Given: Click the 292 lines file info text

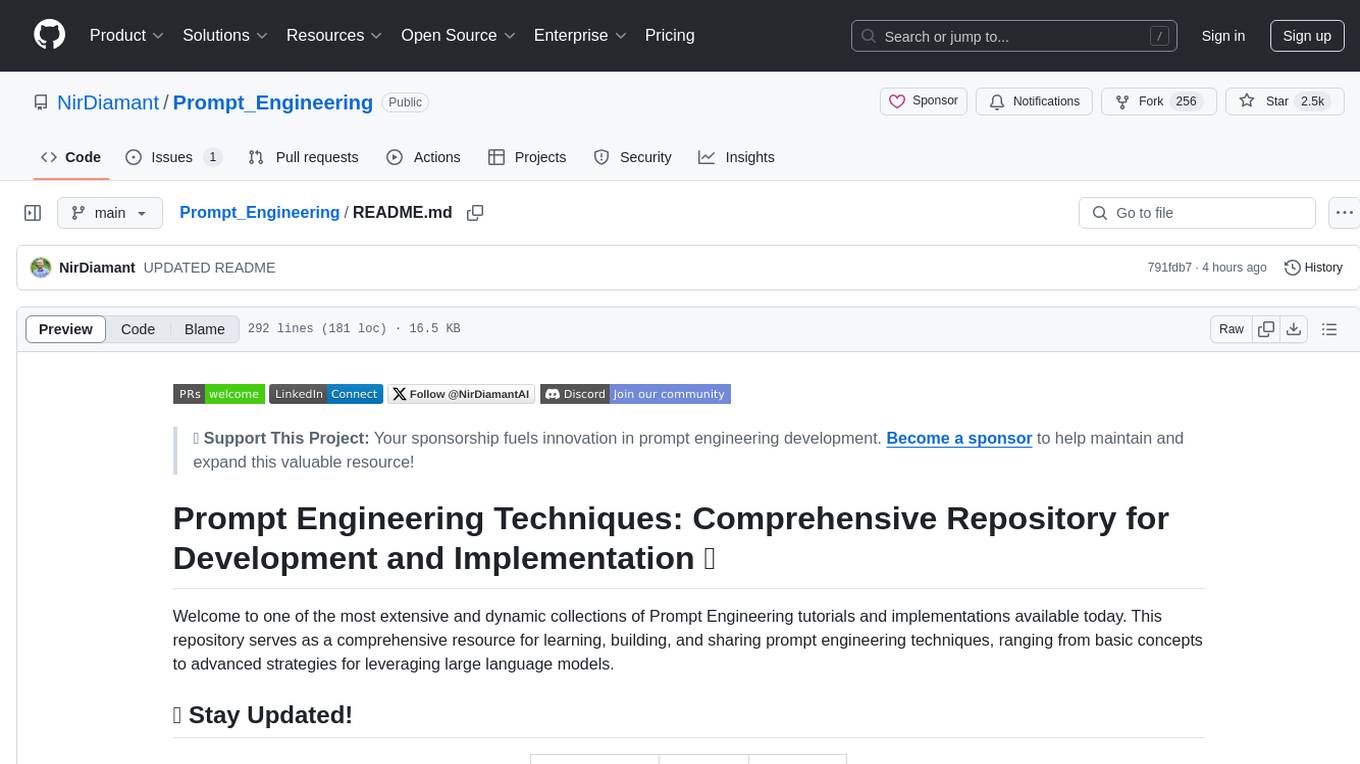Looking at the screenshot, I should pos(354,329).
